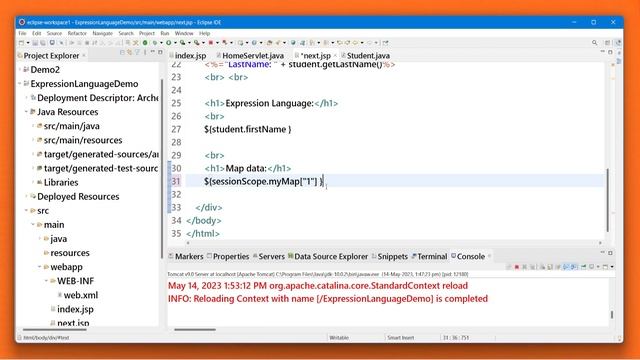
Task: Open the Project Explorer view menu icon
Action: (145, 53)
